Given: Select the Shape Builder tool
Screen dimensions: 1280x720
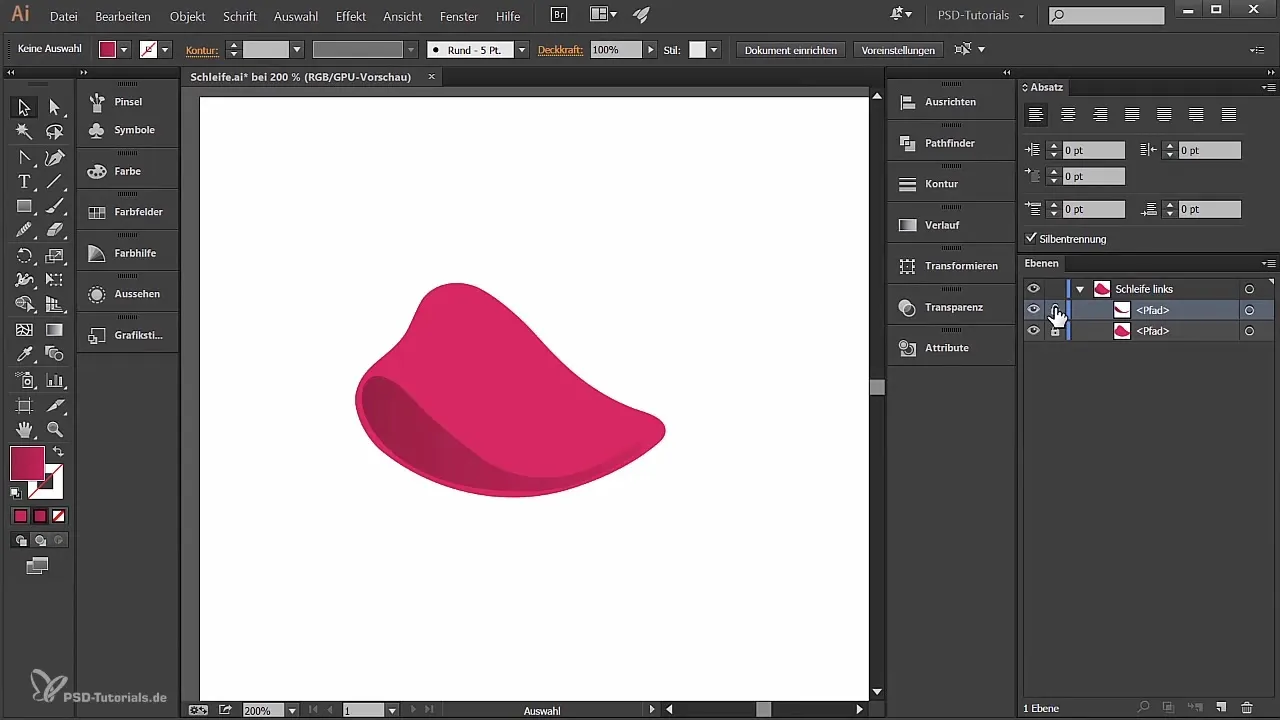Looking at the screenshot, I should 24,305.
